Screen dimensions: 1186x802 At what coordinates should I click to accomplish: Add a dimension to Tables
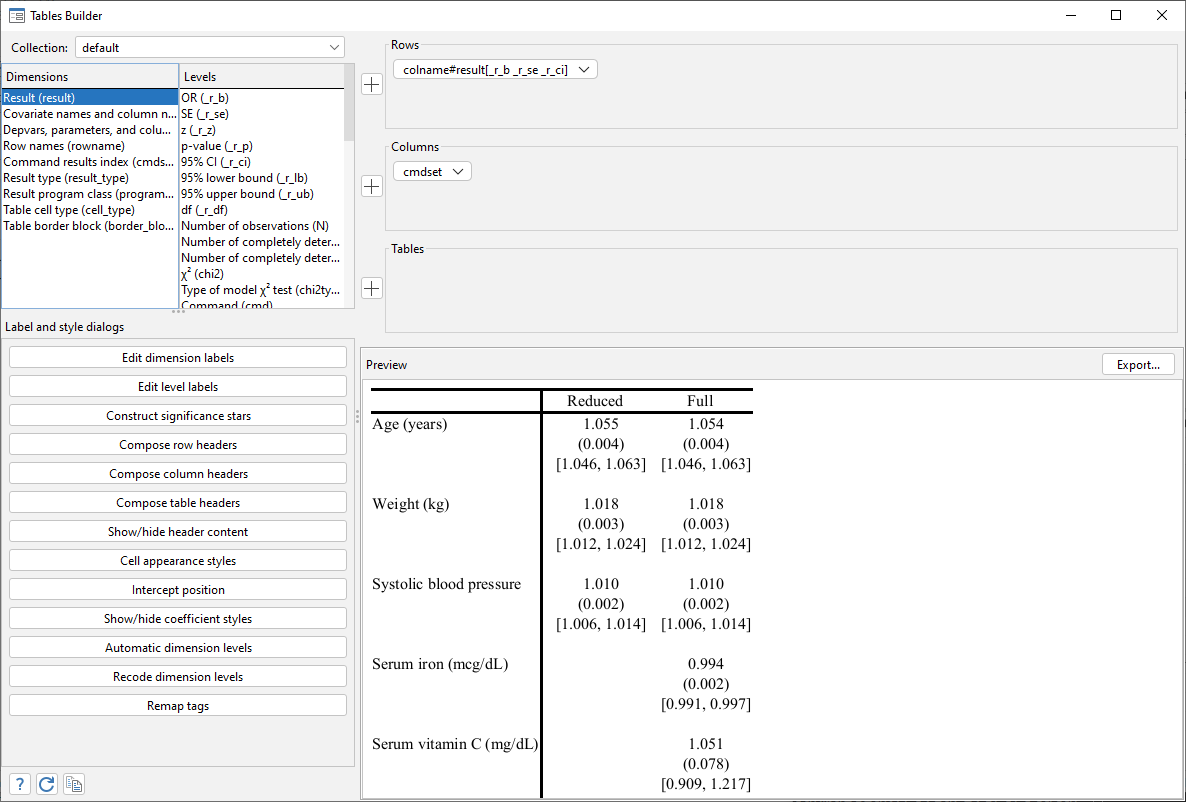(x=371, y=288)
